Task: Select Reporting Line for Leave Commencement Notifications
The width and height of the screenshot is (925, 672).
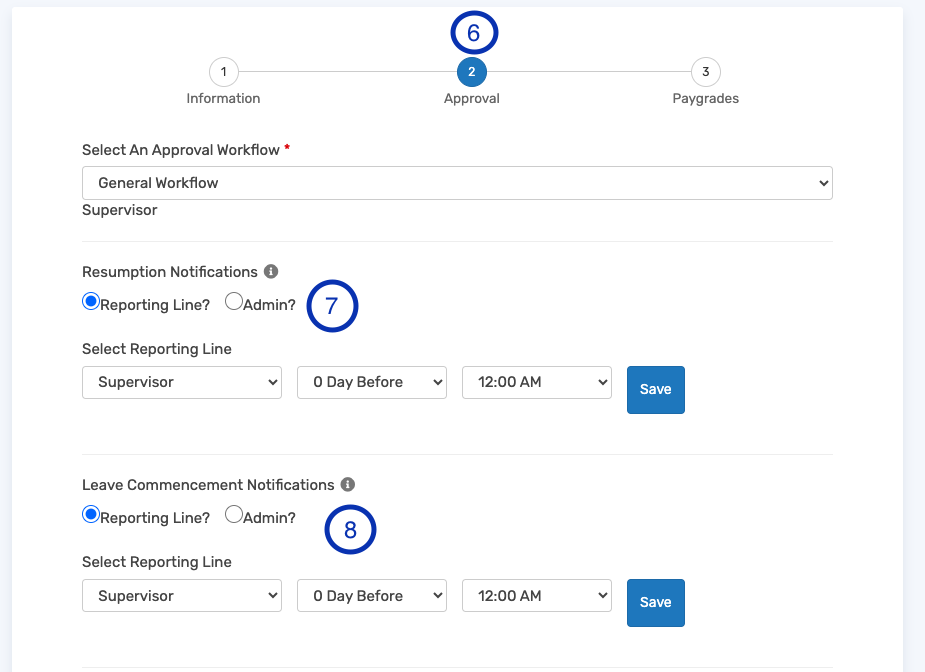Action: coord(90,513)
